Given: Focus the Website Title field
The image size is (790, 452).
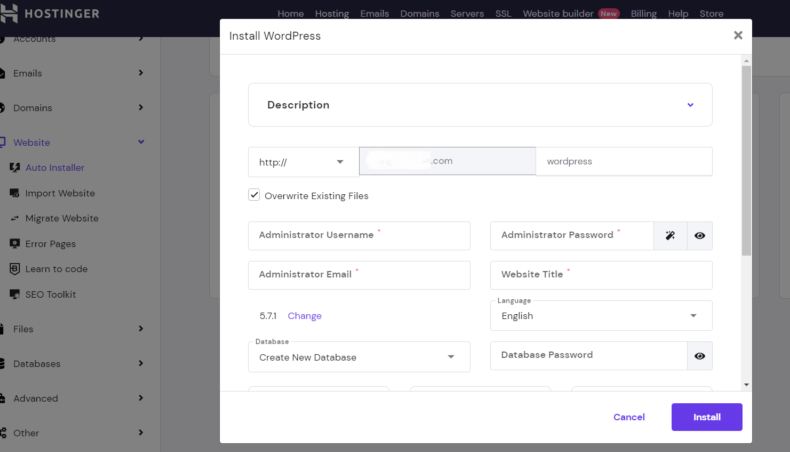Looking at the screenshot, I should (x=601, y=275).
